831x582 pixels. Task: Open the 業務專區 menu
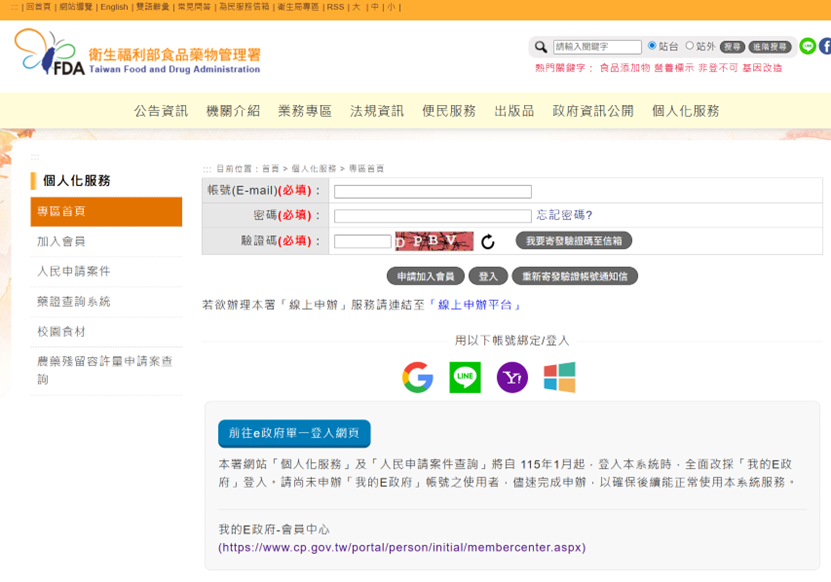point(305,111)
